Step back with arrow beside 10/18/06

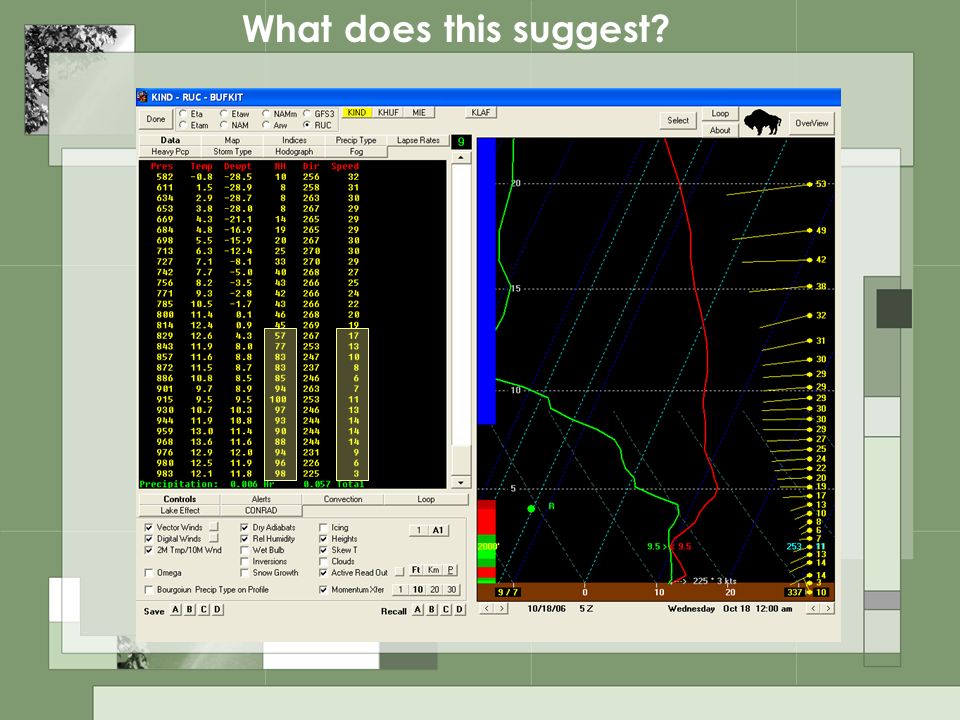point(487,609)
